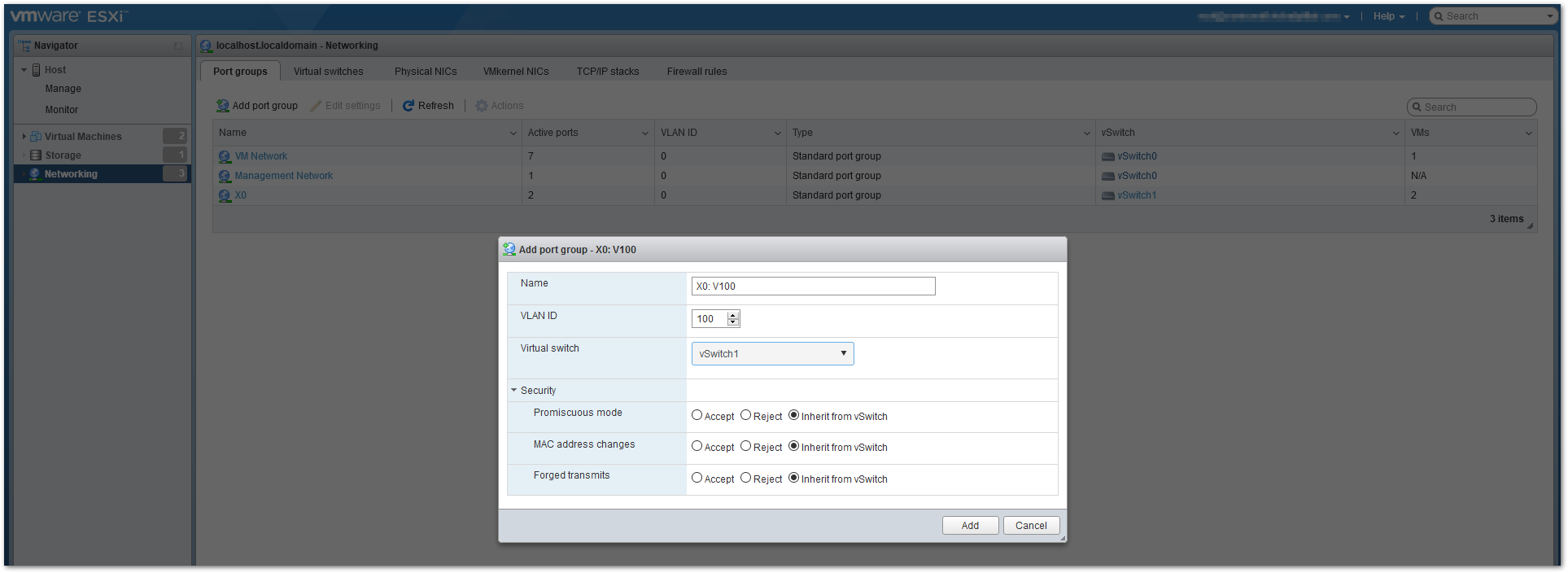Click the Edit settings pencil icon

coord(316,106)
